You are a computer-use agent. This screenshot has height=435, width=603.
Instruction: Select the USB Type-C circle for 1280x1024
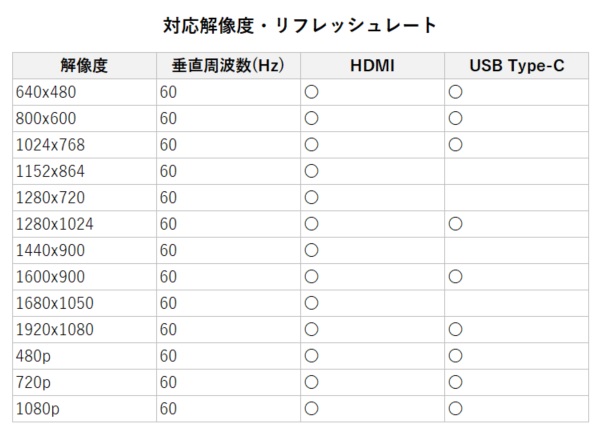(x=455, y=223)
